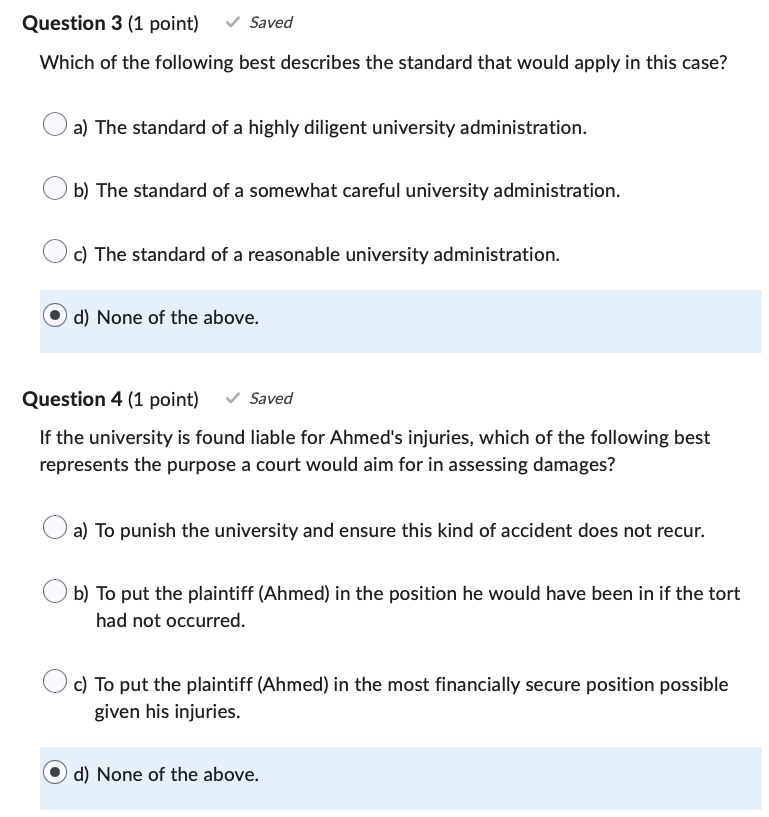Image resolution: width=769 pixels, height=817 pixels.
Task: Select radio option c for Question 3
Action: coord(55,250)
